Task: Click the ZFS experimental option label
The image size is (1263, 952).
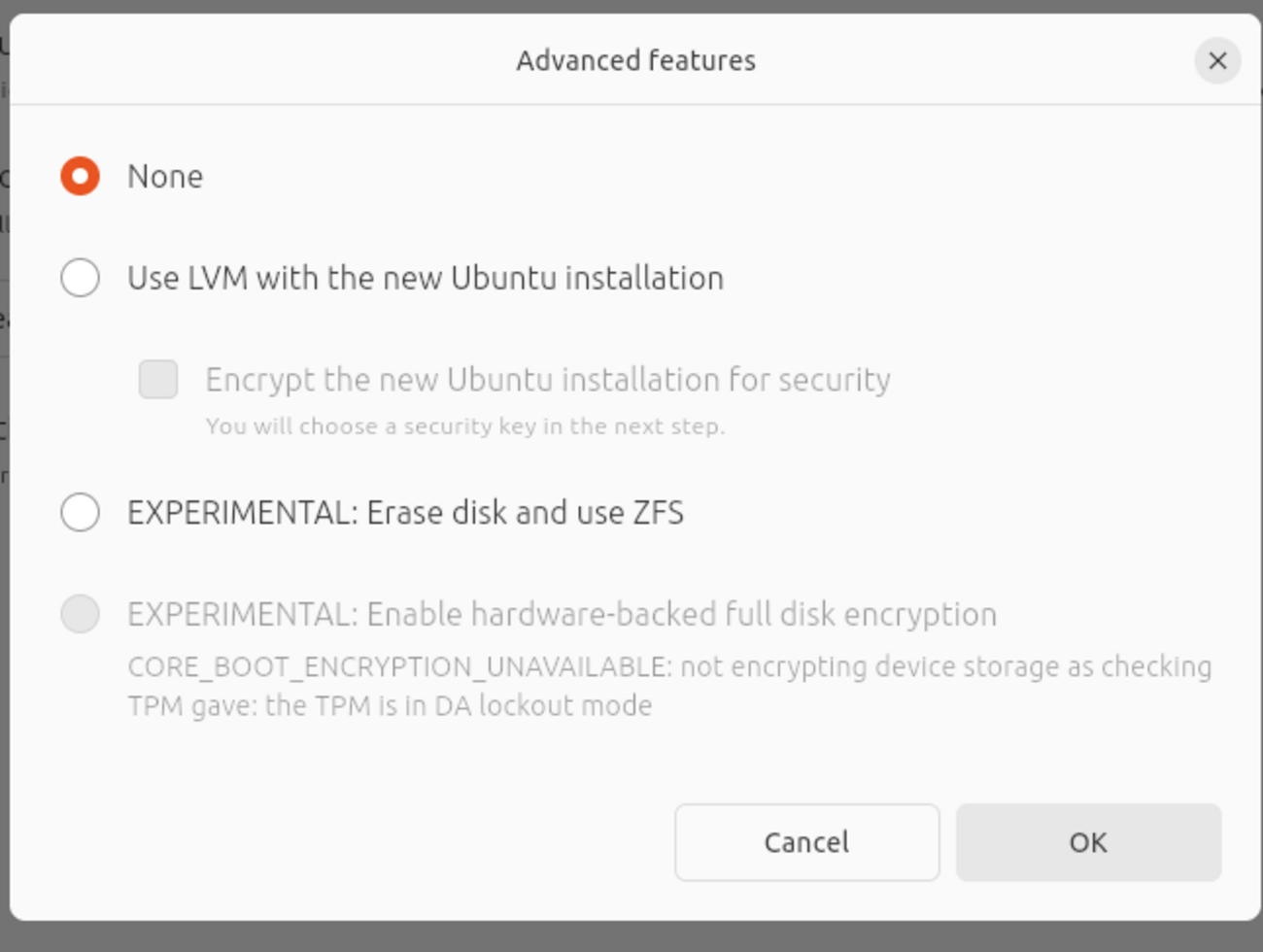Action: [404, 512]
